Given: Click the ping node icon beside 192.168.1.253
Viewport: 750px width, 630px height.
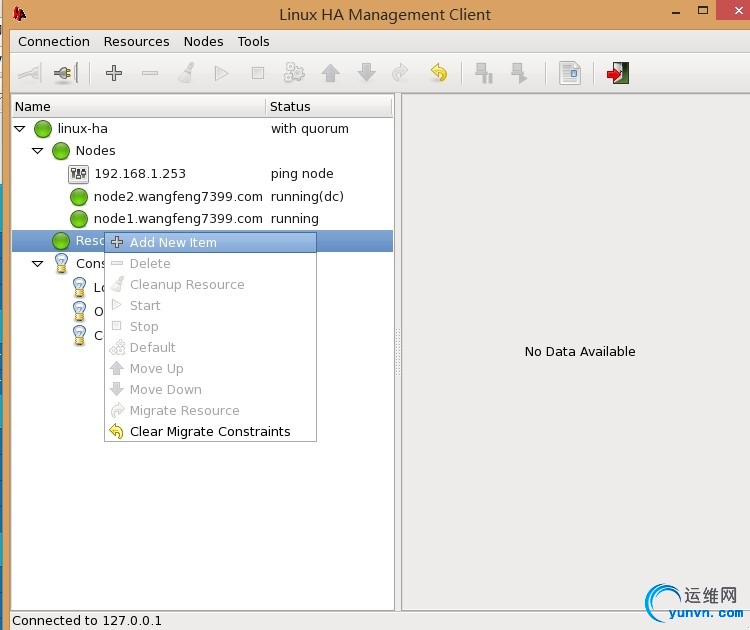Looking at the screenshot, I should (x=78, y=174).
